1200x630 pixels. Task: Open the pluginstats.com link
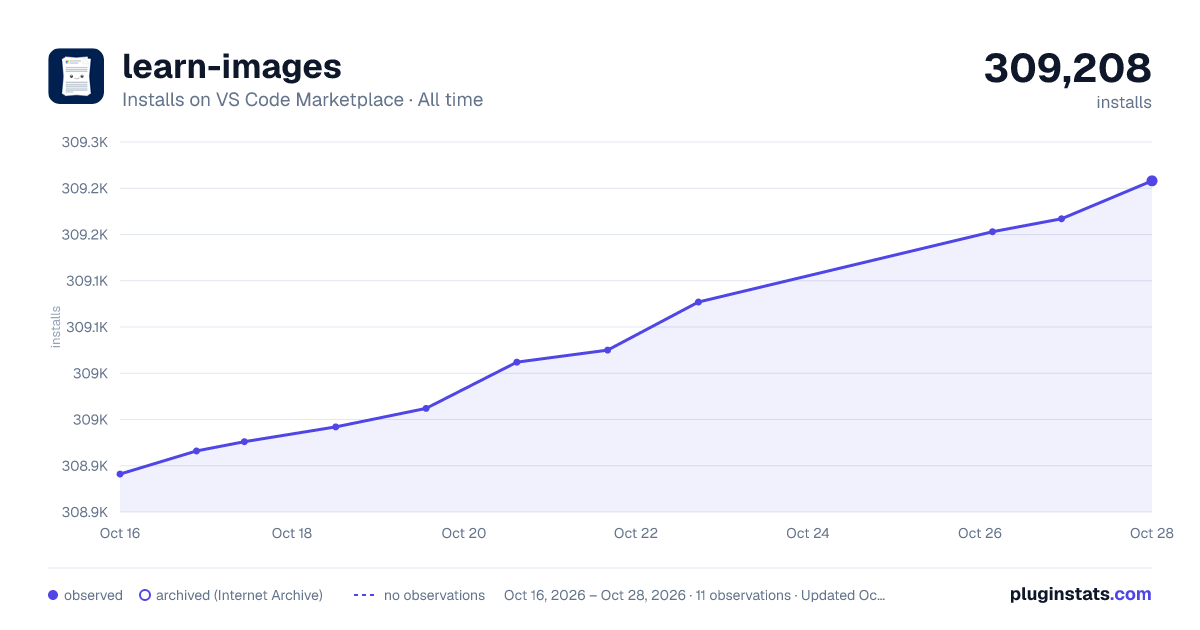[1080, 594]
